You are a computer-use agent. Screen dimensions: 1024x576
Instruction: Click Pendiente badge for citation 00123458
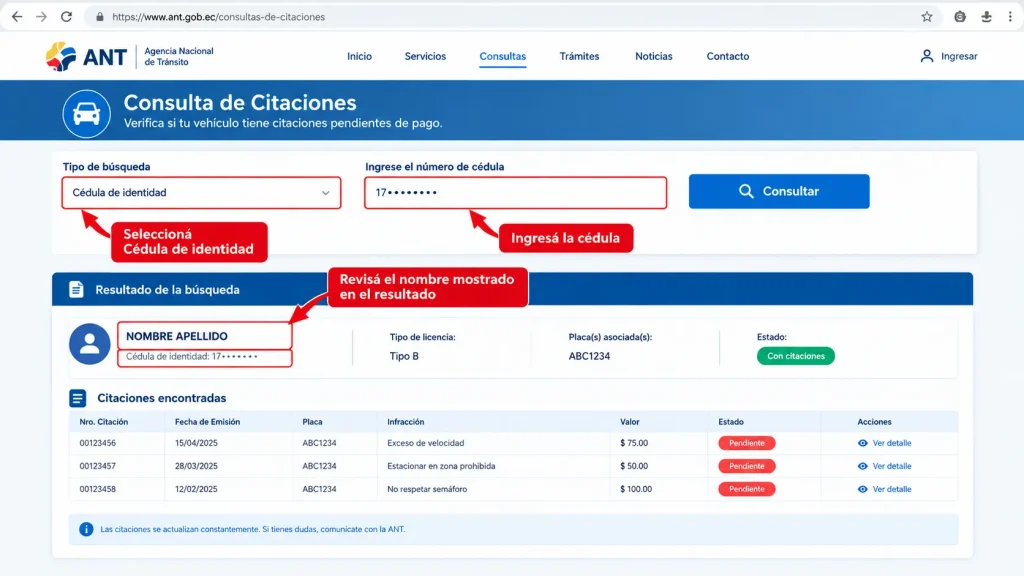click(x=746, y=489)
